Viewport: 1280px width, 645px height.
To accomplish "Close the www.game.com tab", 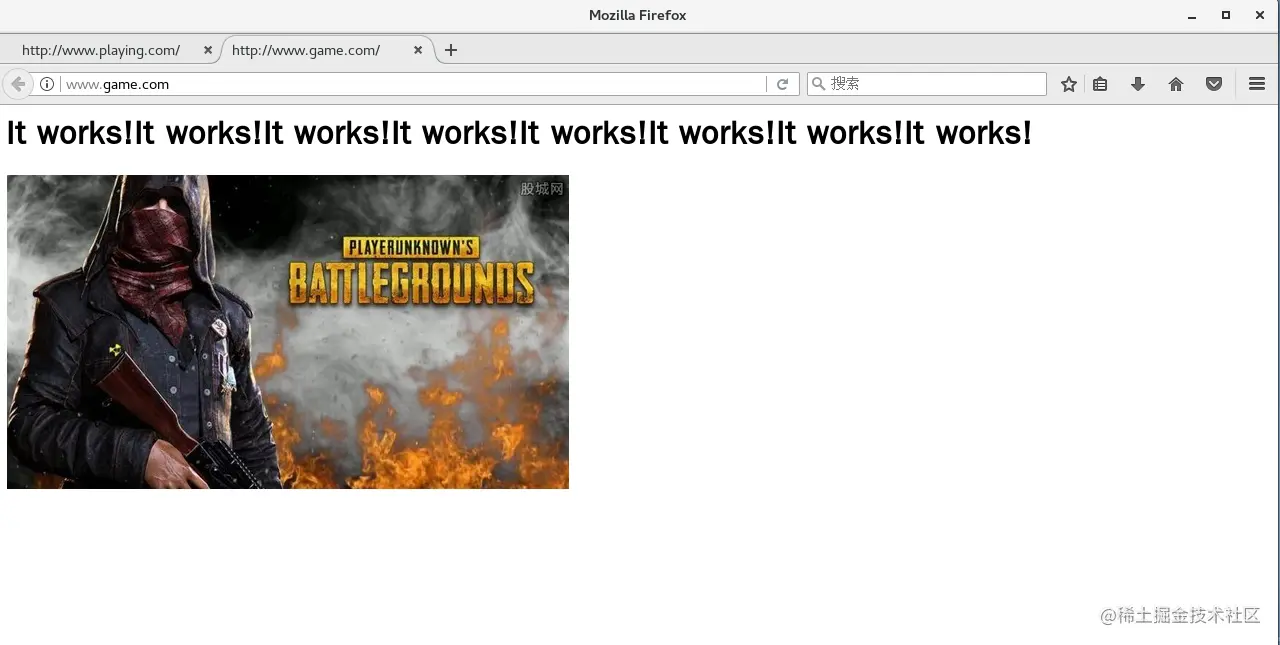I will [x=418, y=50].
